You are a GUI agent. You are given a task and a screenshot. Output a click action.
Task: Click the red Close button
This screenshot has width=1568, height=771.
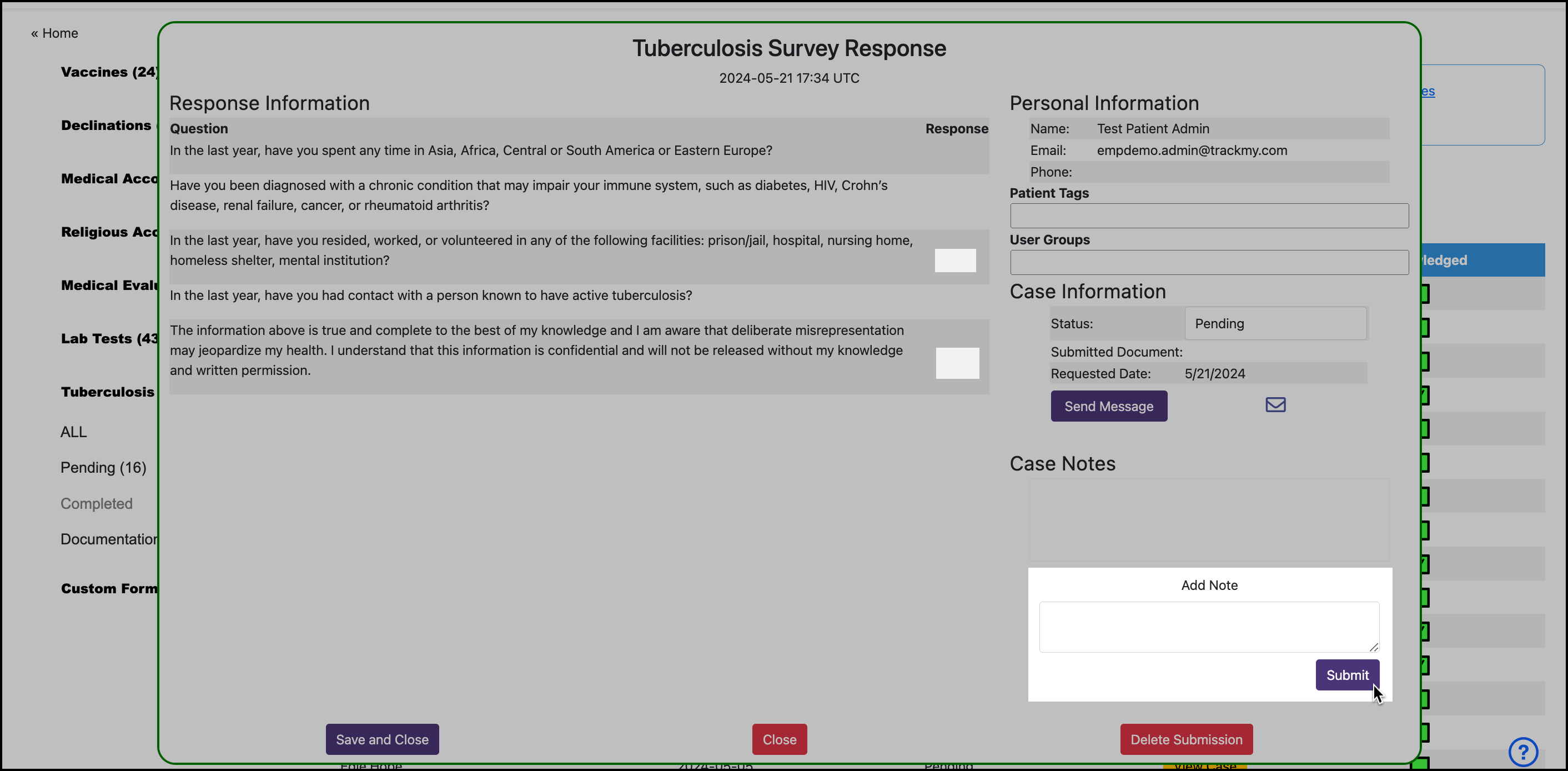coord(779,739)
